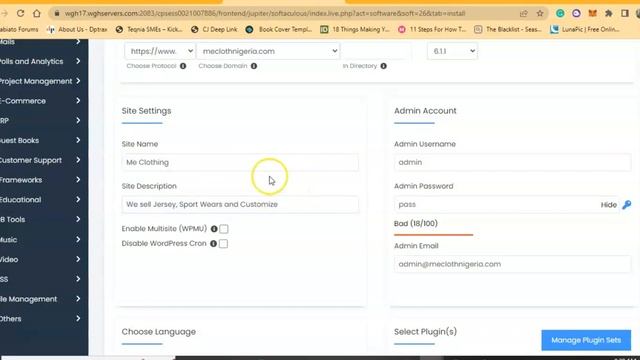Show info for Enable Multisite (WPMU)

click(x=214, y=229)
